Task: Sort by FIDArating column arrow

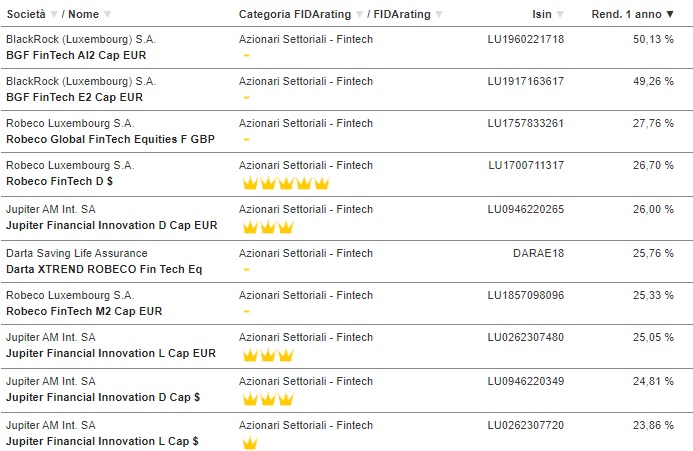Action: tap(439, 15)
